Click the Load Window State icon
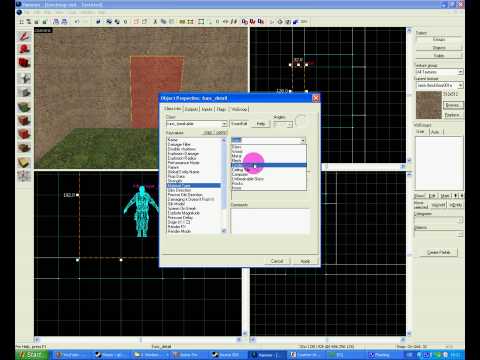This screenshot has width=480, height=360. [56, 22]
